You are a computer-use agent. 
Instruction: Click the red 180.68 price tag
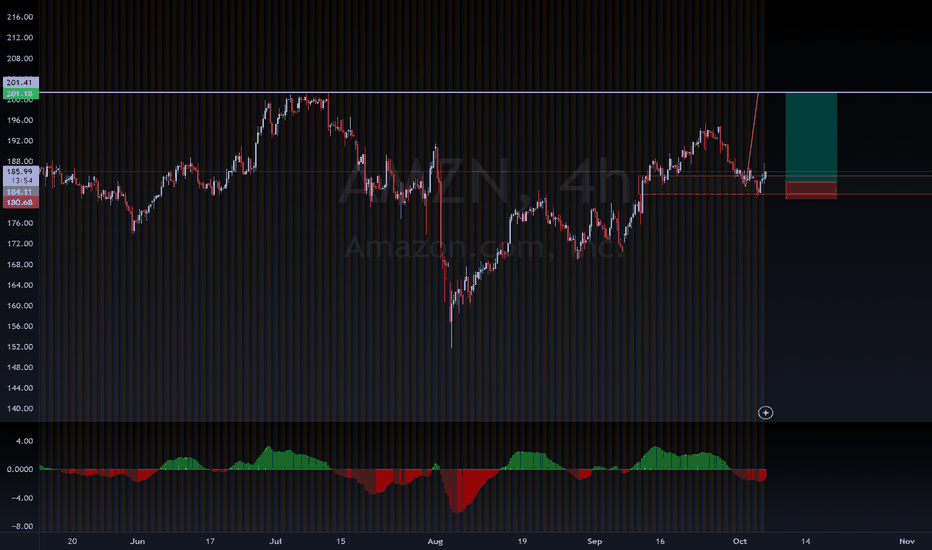(x=20, y=202)
